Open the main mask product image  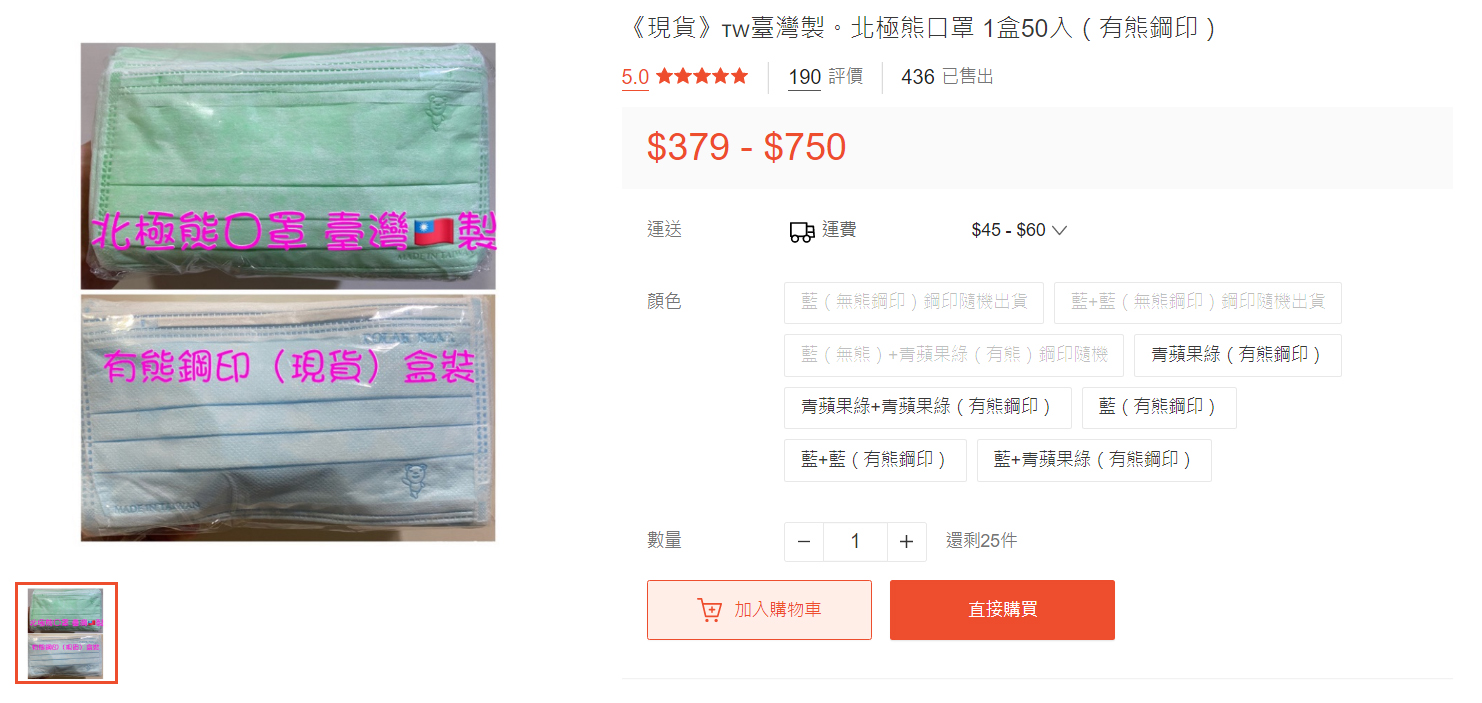point(288,292)
